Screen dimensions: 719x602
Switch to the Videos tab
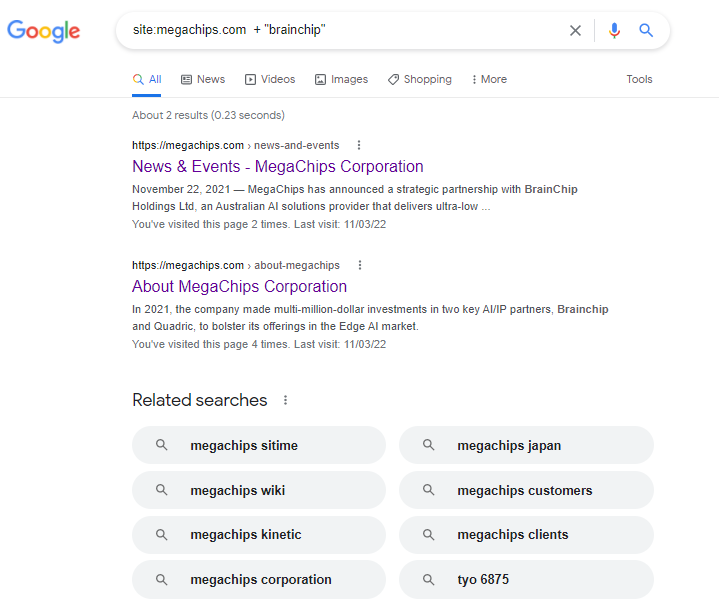[x=270, y=79]
